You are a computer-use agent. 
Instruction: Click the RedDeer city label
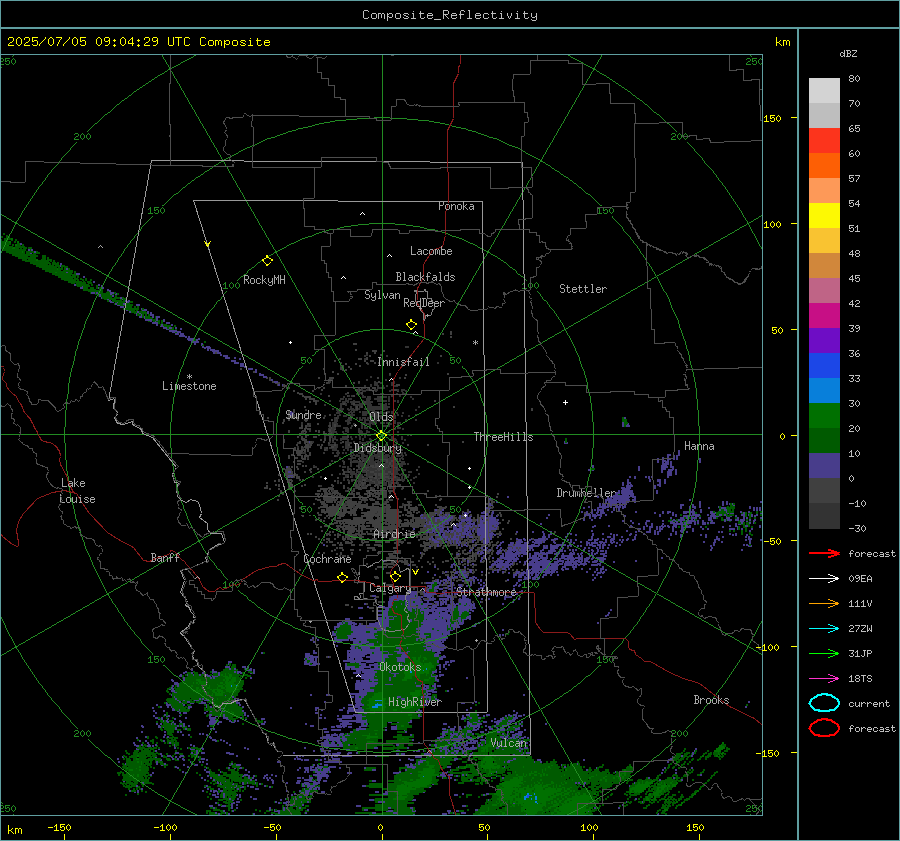[x=424, y=303]
